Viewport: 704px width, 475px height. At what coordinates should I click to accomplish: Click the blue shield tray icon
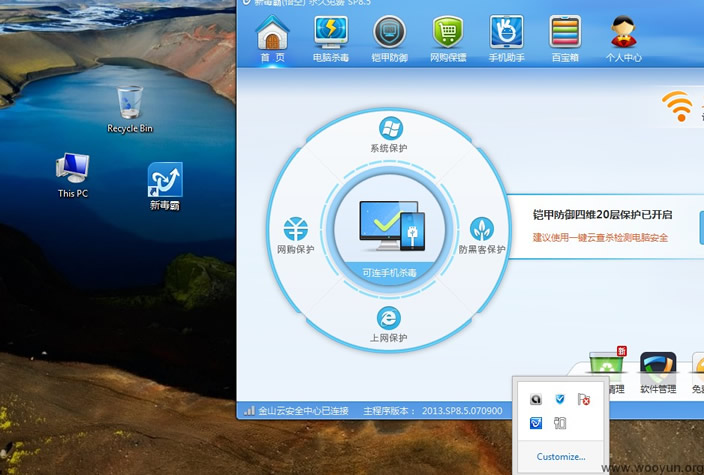tap(560, 399)
